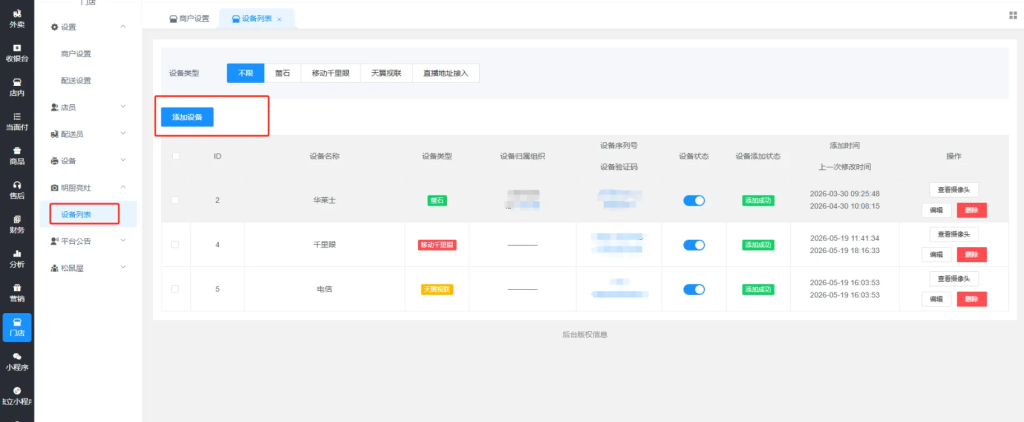This screenshot has height=422, width=1024.
Task: Click 删除 for the 电信 row
Action: 972,299
